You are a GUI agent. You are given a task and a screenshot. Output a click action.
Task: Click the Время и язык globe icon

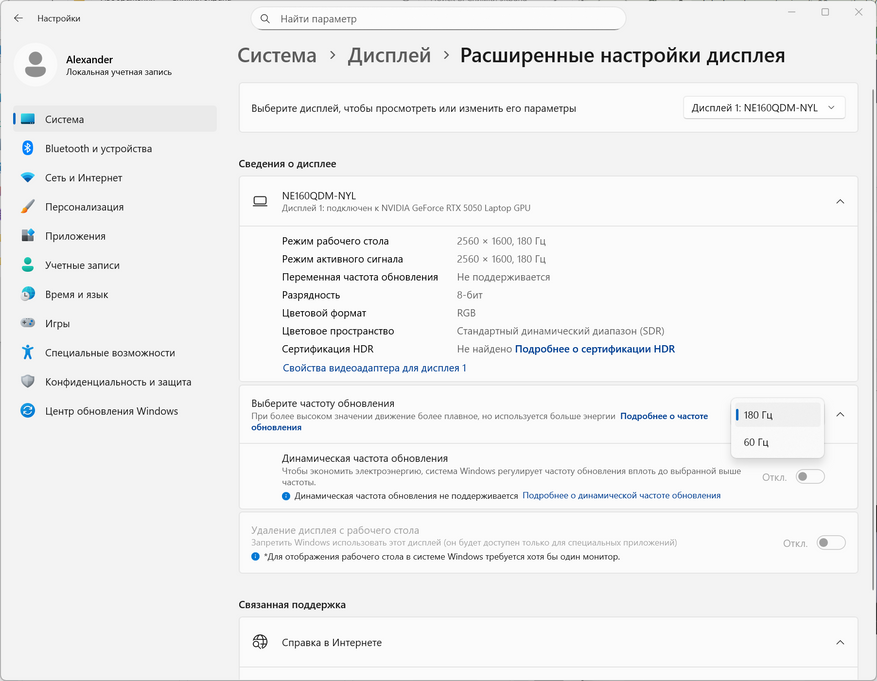coord(28,294)
